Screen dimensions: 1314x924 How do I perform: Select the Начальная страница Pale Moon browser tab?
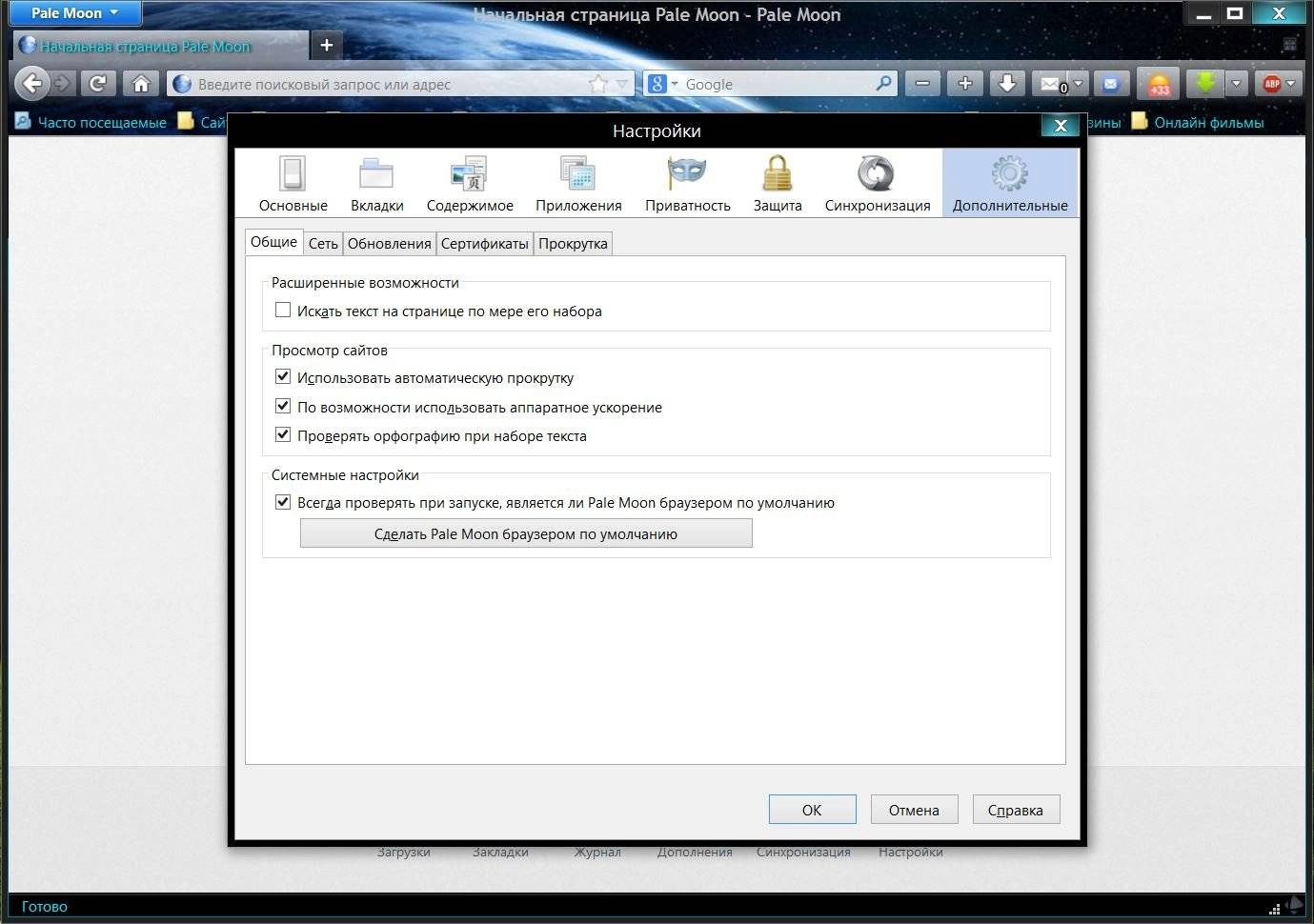pos(160,46)
